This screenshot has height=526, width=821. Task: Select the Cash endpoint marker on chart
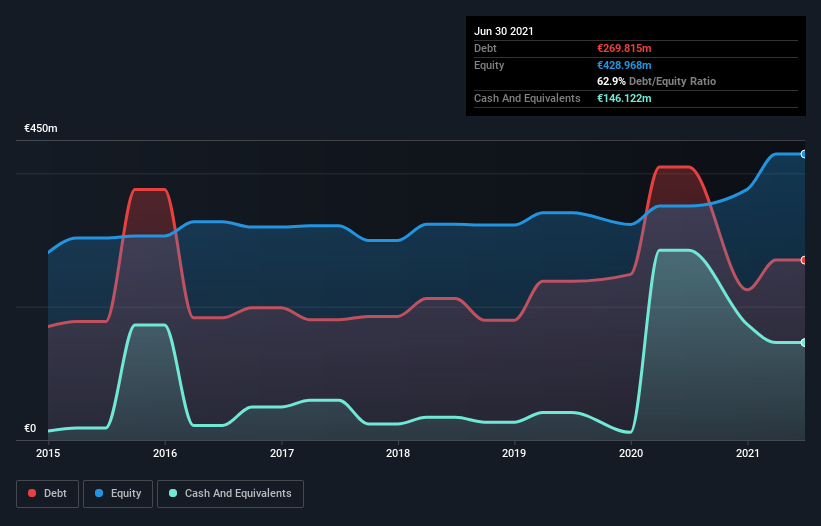click(x=803, y=343)
